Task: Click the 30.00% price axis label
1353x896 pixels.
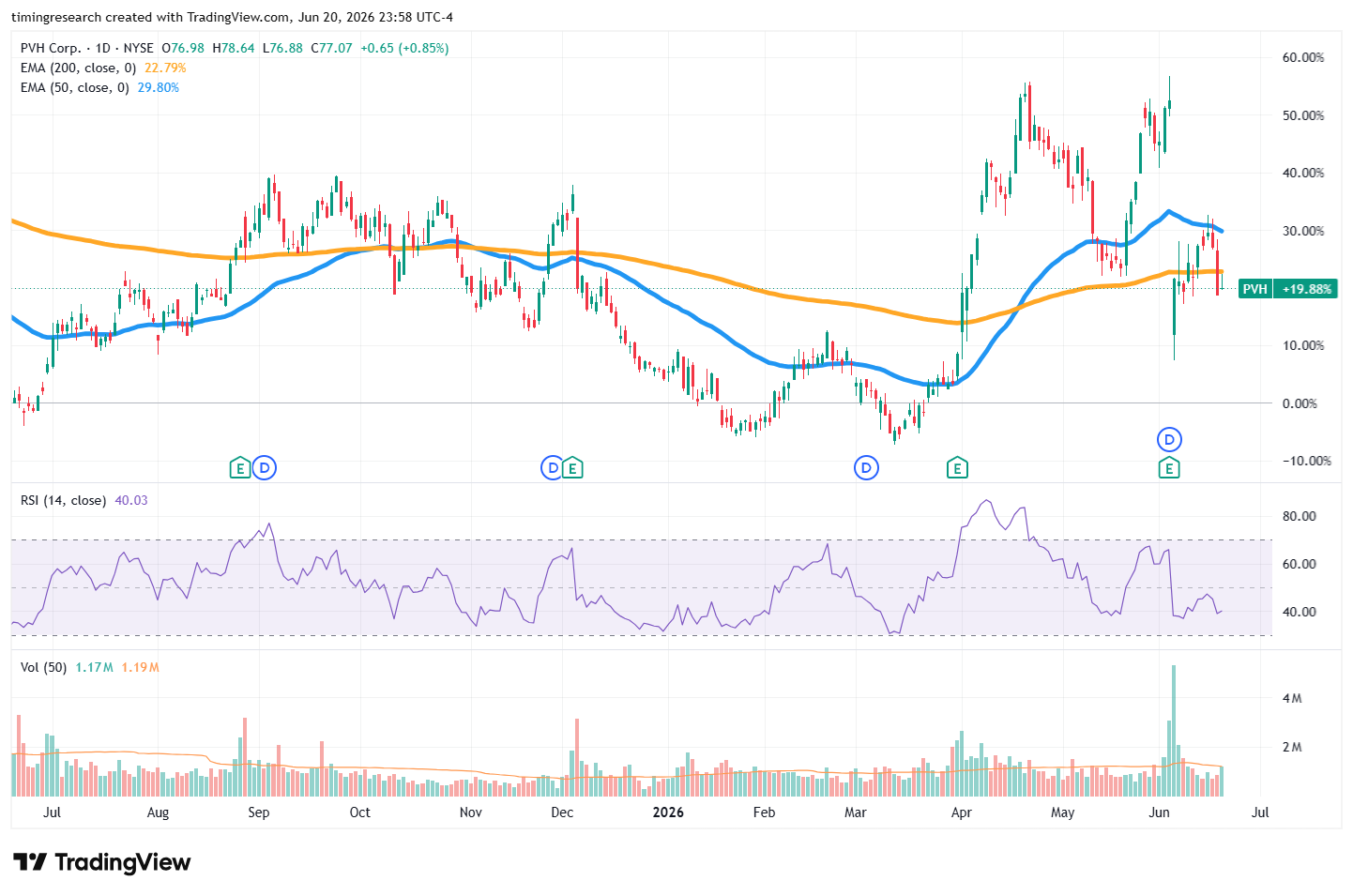Action: 1304,231
